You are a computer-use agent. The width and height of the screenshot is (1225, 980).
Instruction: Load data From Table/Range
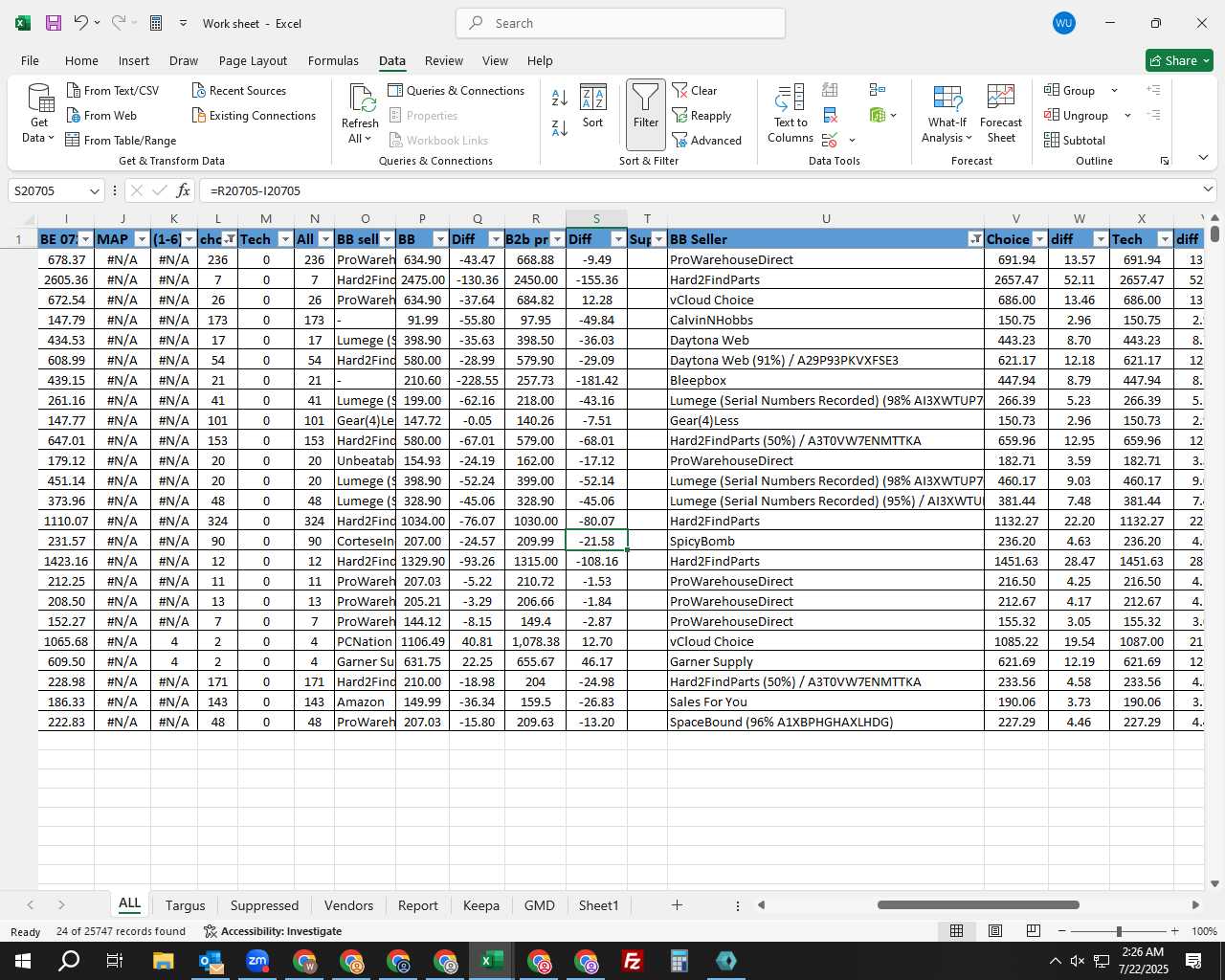point(121,140)
